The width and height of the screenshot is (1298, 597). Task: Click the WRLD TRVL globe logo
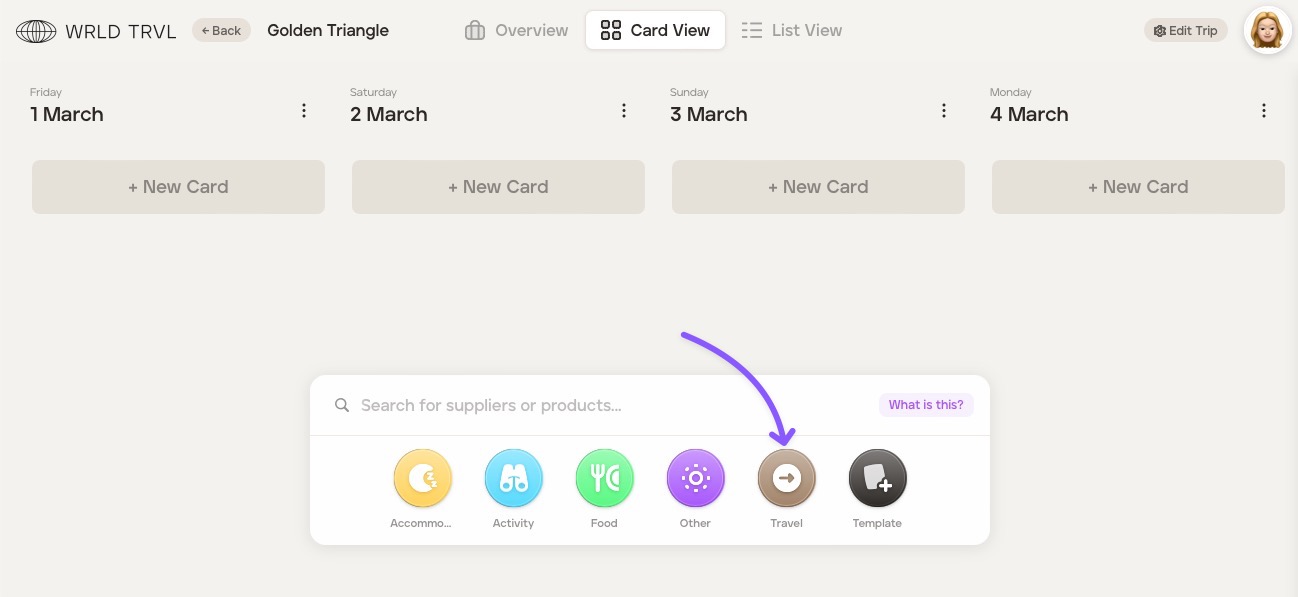point(36,31)
